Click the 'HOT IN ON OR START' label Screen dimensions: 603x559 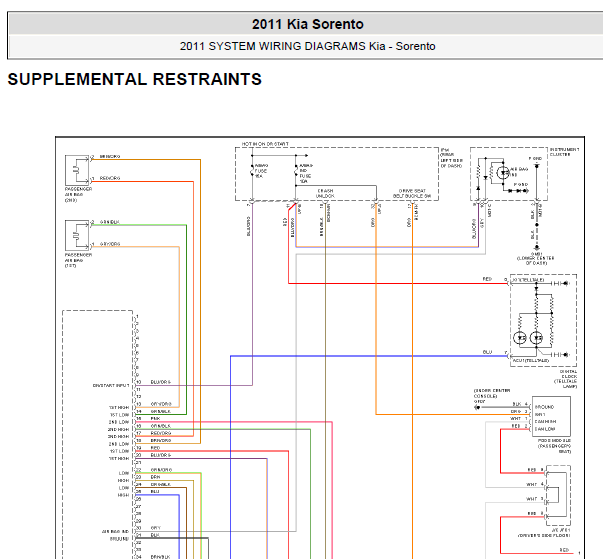(265, 144)
